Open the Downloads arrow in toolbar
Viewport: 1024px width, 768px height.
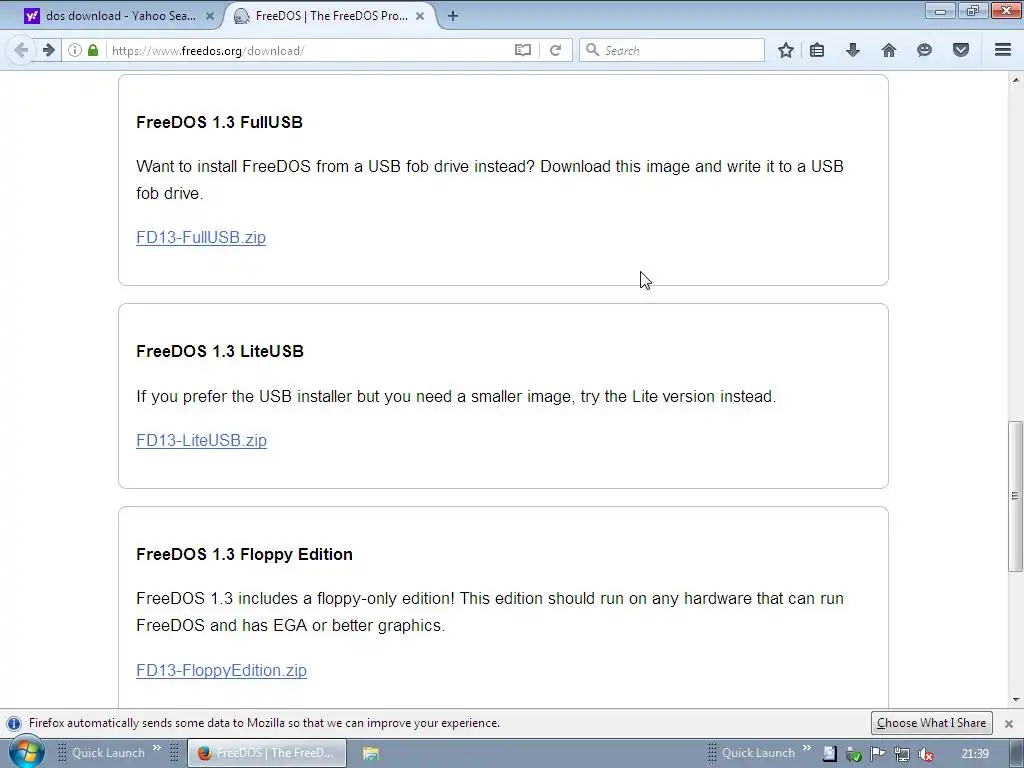[x=853, y=50]
